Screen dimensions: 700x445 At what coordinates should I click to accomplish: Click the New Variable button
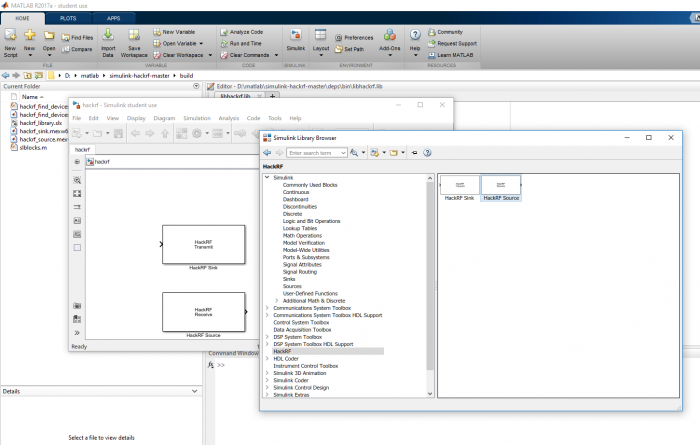(174, 32)
